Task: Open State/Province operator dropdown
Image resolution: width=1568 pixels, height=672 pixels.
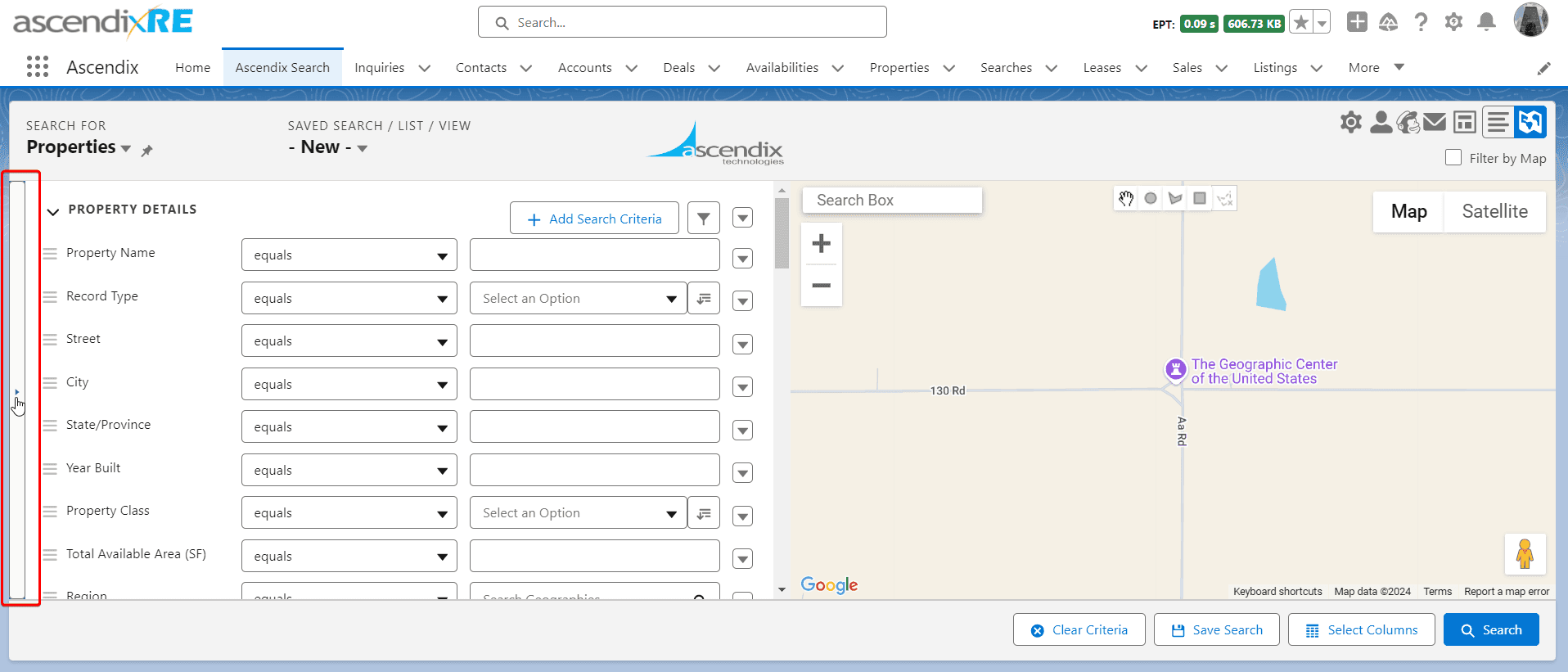Action: (x=349, y=427)
